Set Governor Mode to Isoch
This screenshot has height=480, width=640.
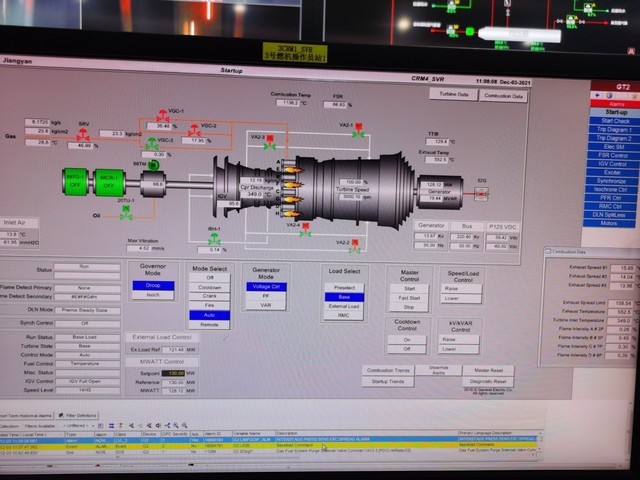pos(153,295)
